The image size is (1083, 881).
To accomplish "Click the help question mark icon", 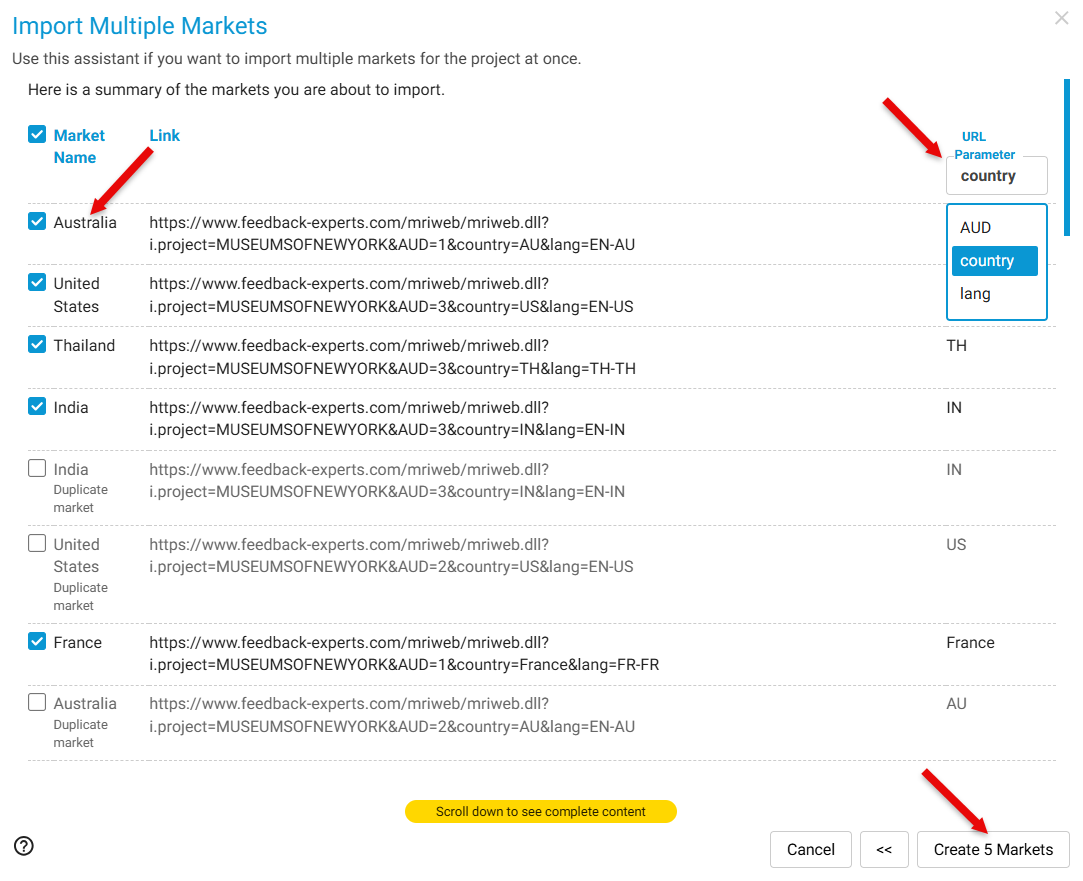I will click(24, 846).
